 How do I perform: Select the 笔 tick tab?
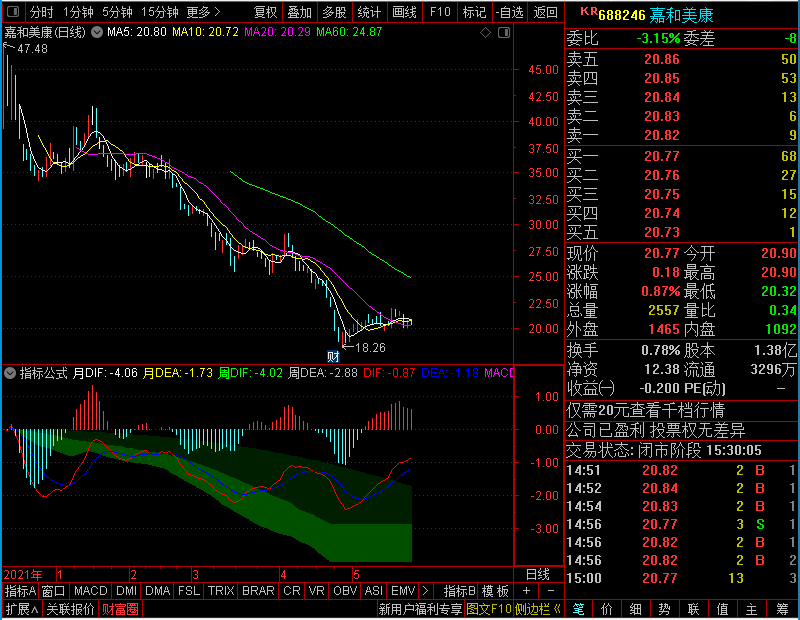coord(579,609)
